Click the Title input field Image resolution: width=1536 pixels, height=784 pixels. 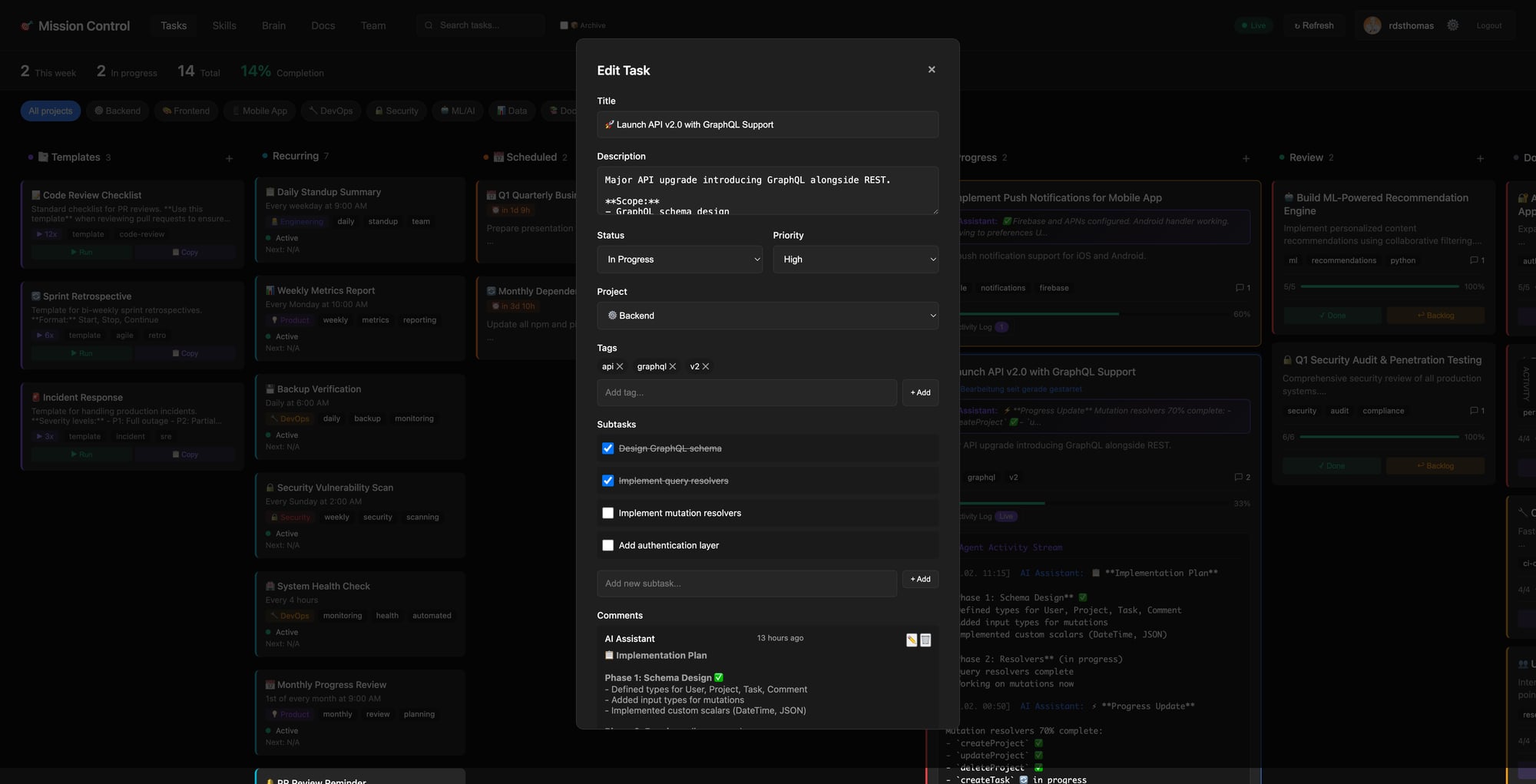click(x=768, y=125)
